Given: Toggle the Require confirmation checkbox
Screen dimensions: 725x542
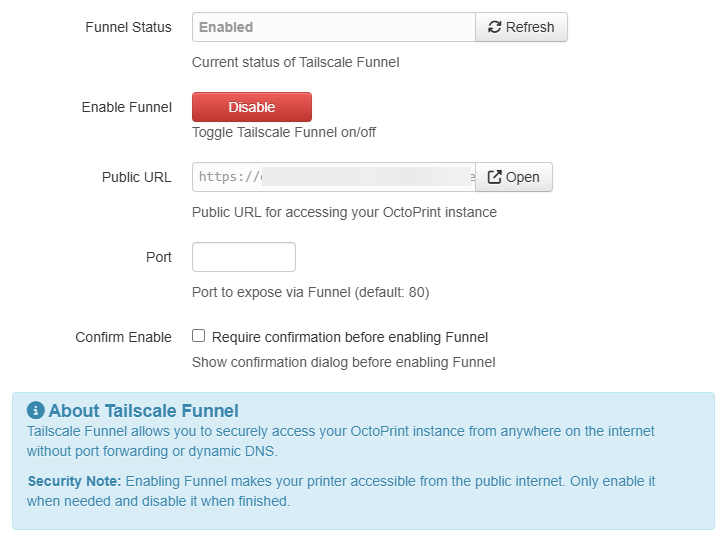Looking at the screenshot, I should coord(199,337).
